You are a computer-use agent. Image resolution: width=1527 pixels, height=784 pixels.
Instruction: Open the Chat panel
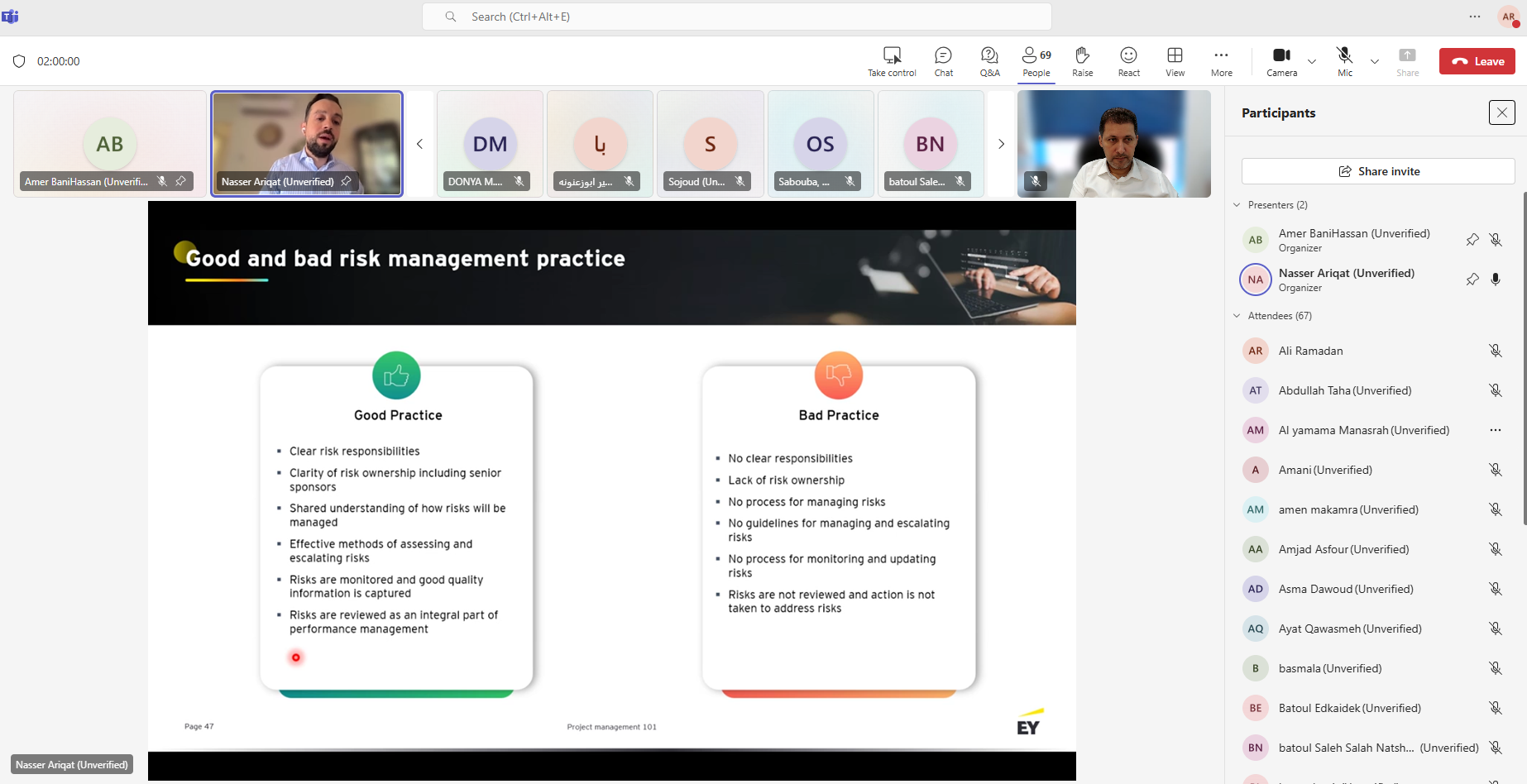point(943,61)
